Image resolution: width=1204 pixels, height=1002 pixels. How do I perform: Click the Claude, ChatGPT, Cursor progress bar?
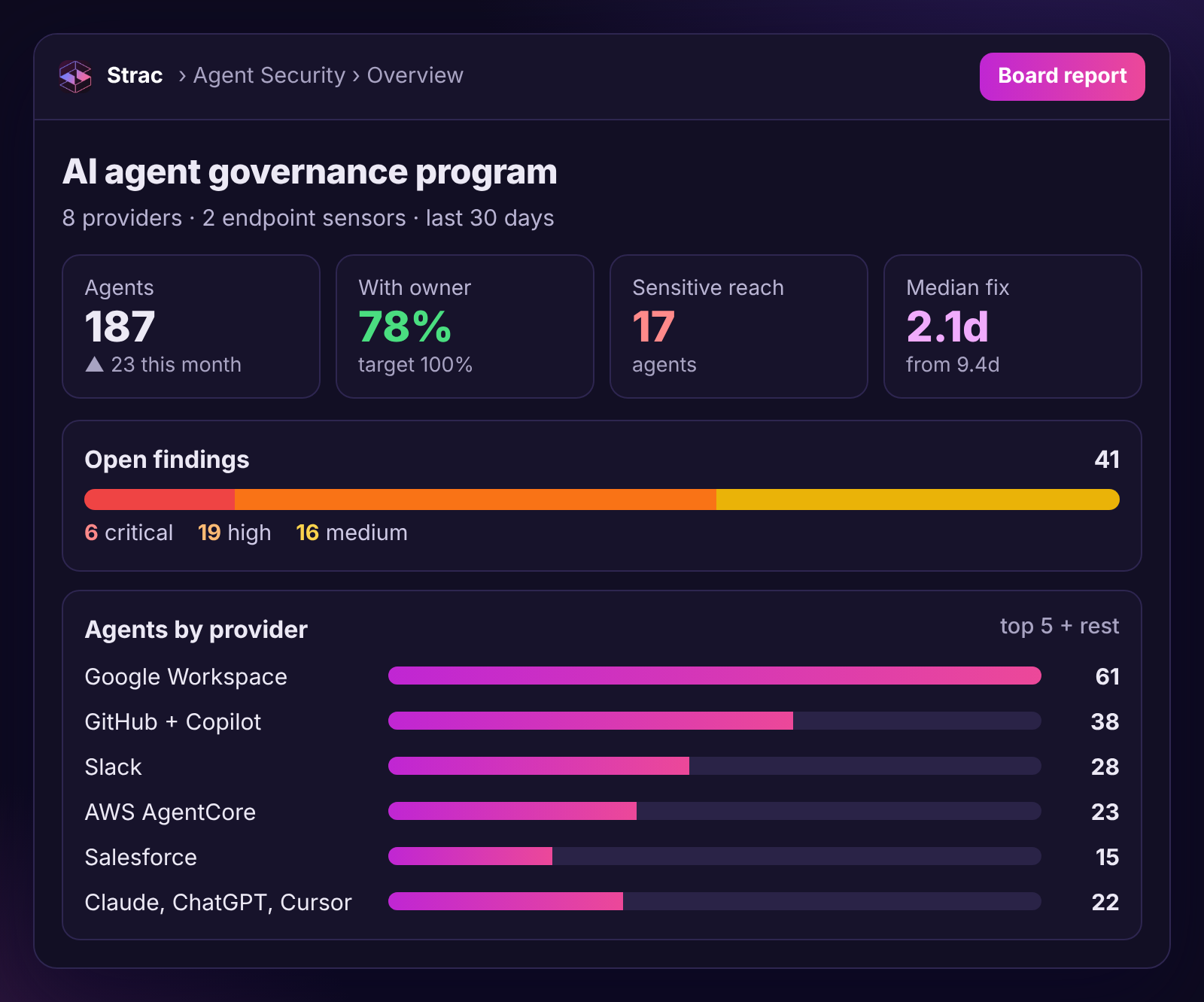[x=715, y=901]
